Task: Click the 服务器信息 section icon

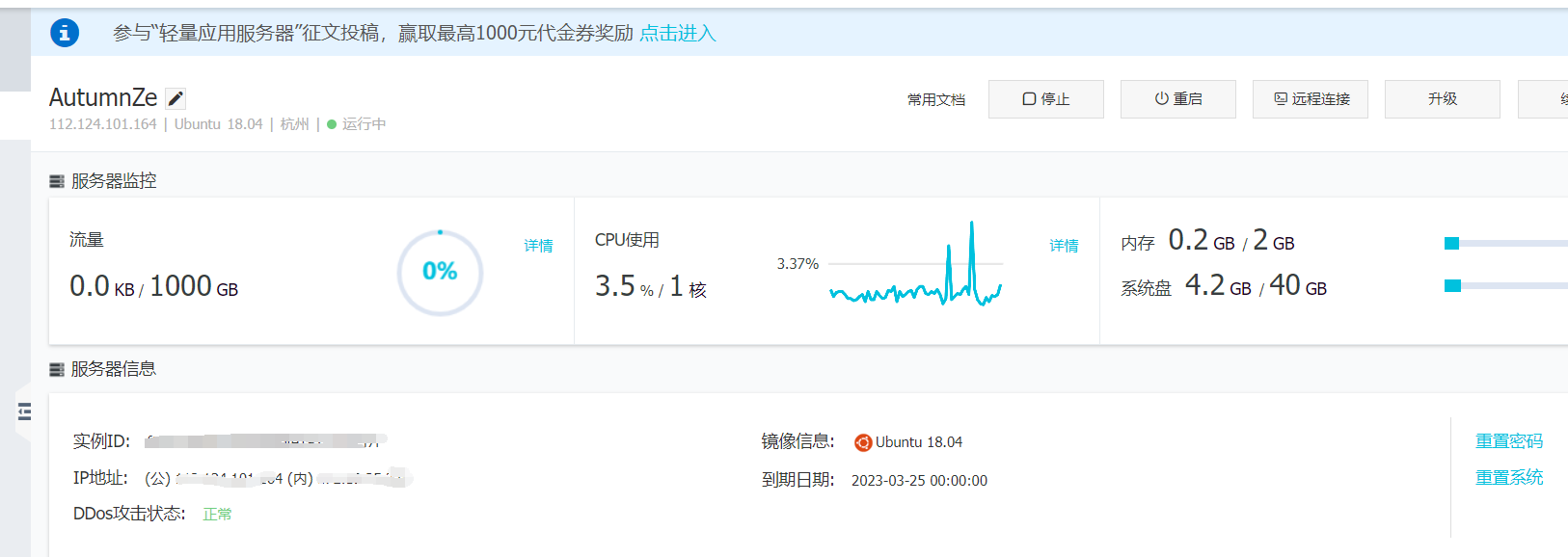Action: click(57, 369)
